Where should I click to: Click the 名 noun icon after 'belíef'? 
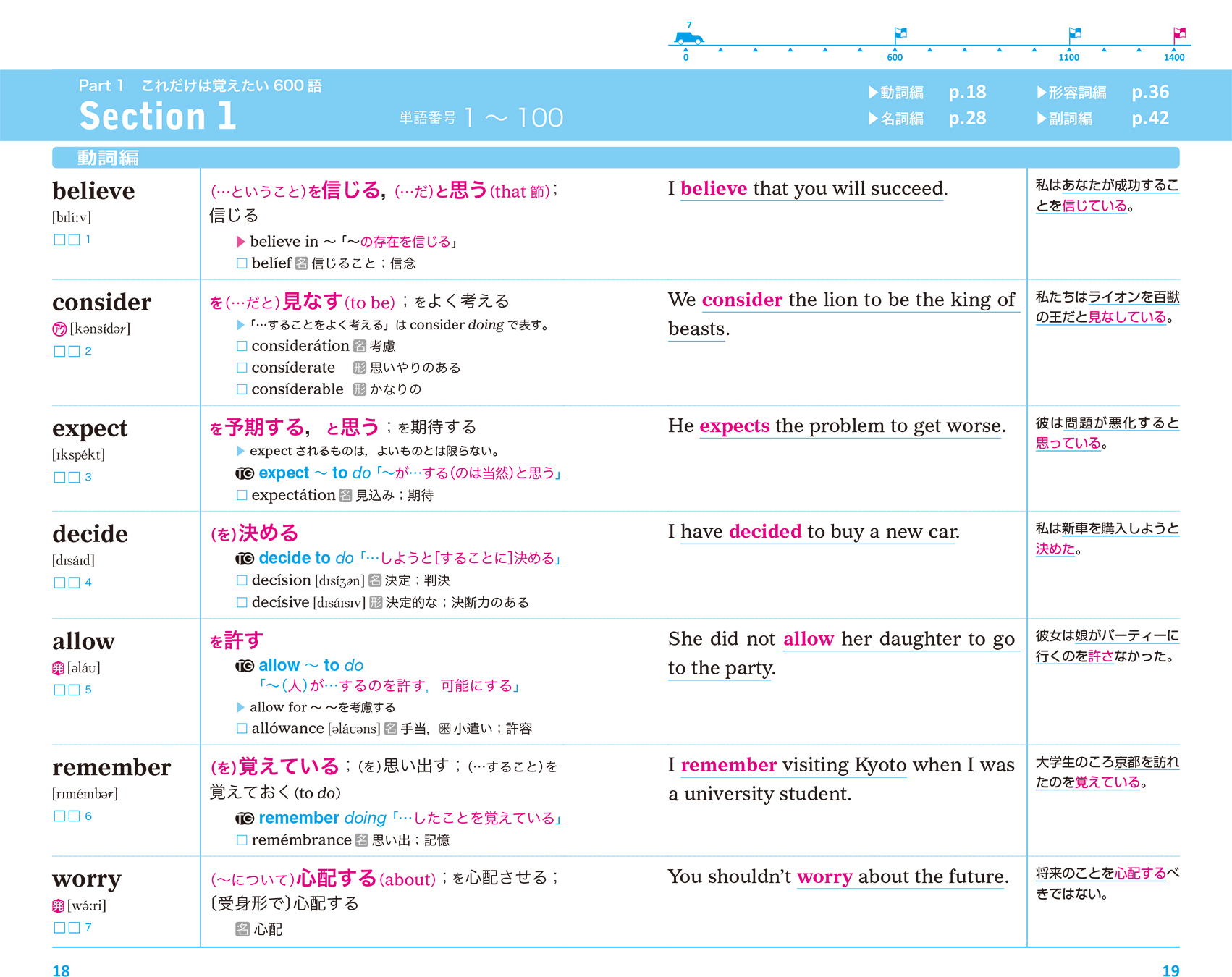point(301,263)
